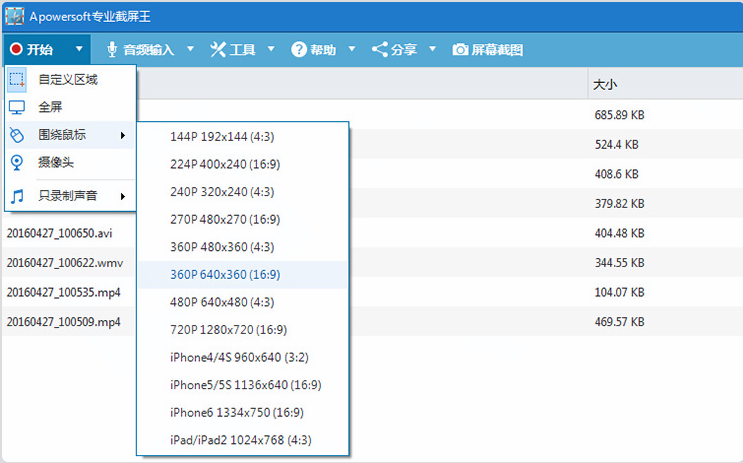Select 只录制声音 menu entry
The image size is (743, 463).
(70, 196)
